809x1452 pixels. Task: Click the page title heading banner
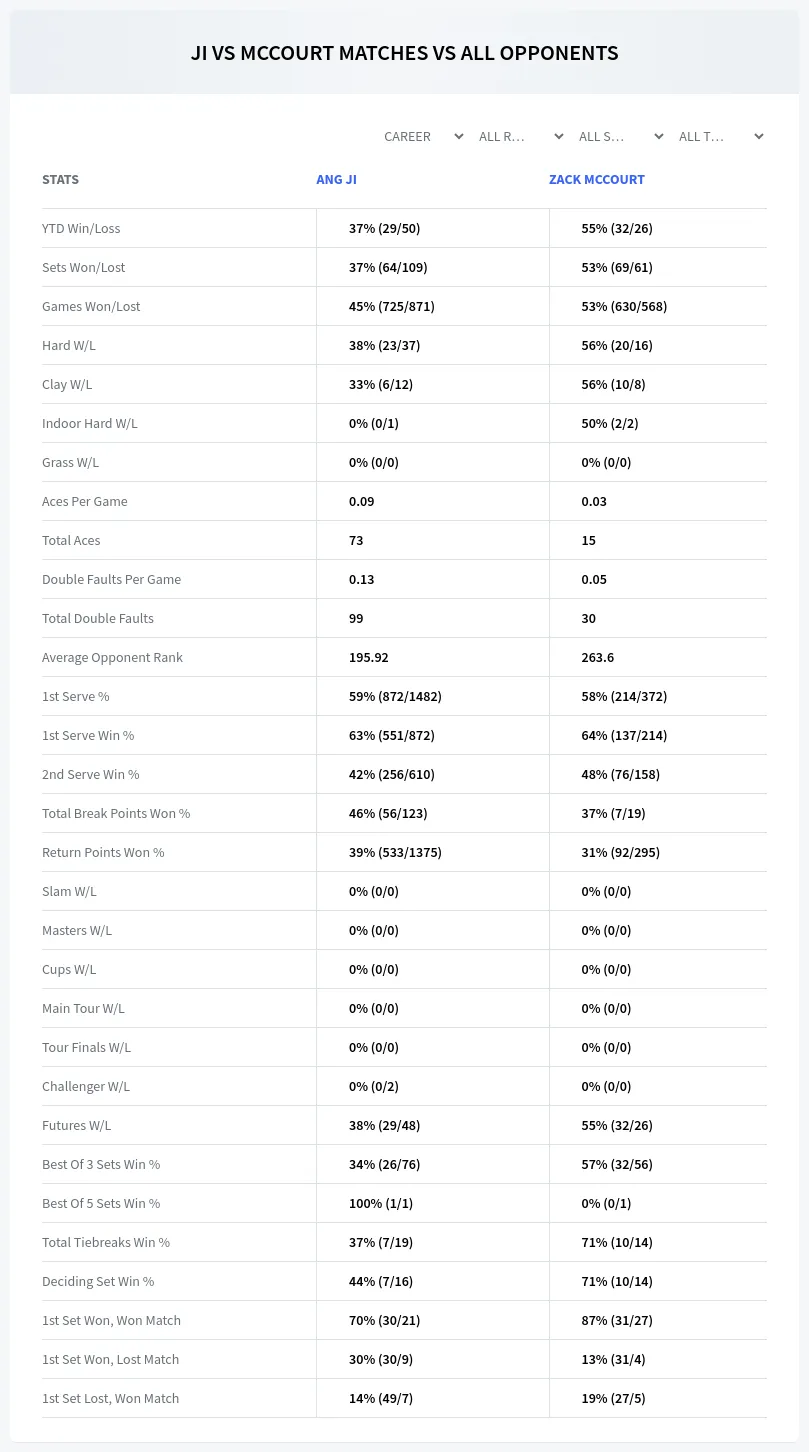pos(404,53)
